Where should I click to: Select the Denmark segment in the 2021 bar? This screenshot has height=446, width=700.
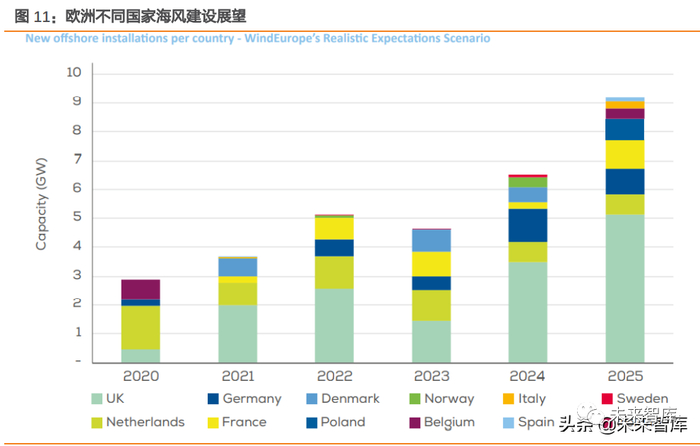[x=238, y=267]
